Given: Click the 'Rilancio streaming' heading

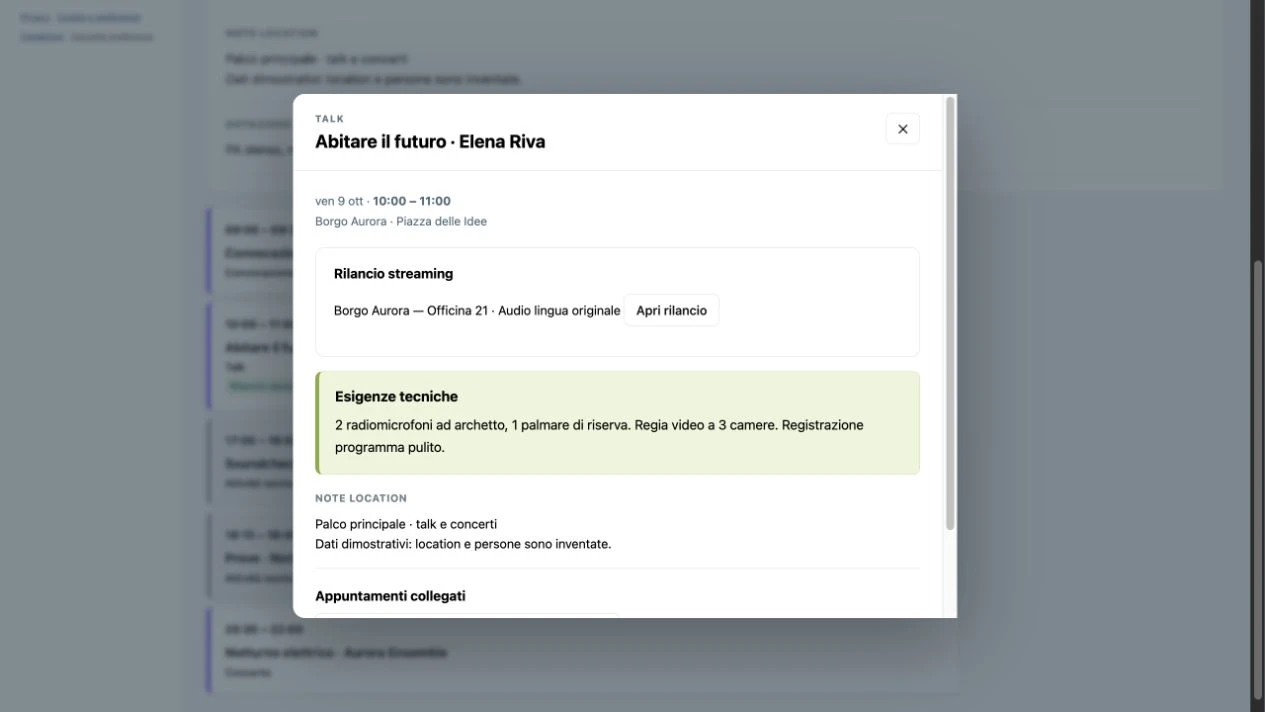Looking at the screenshot, I should click(393, 274).
